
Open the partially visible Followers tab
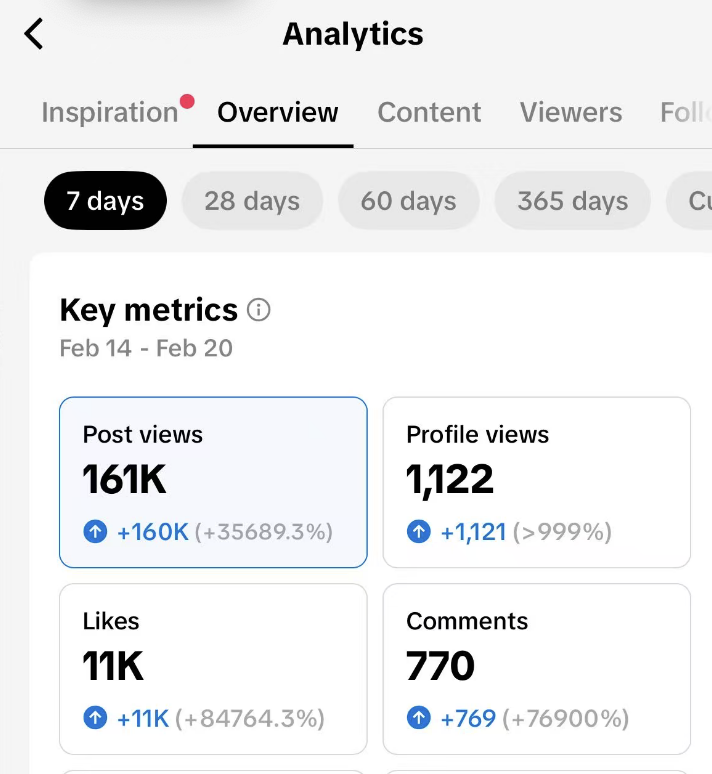click(x=686, y=113)
